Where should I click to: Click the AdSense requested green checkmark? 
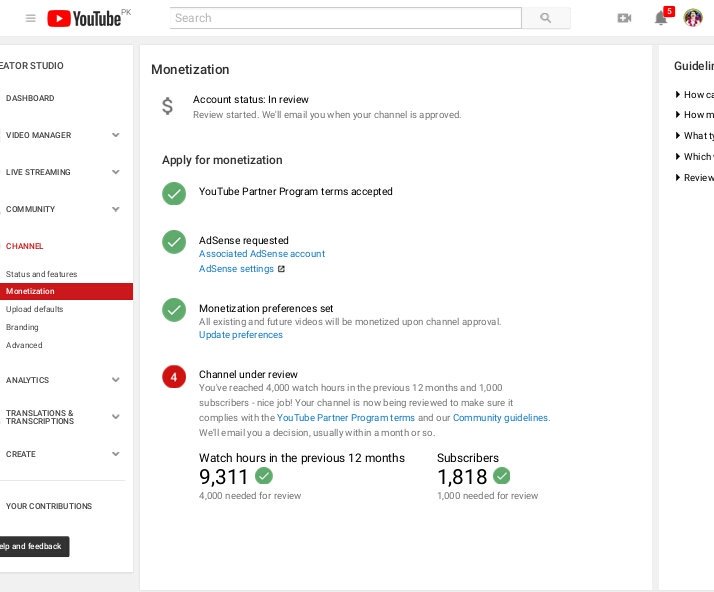174,242
